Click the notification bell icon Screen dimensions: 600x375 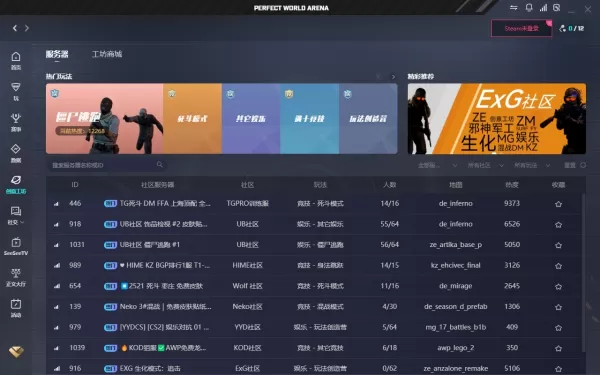pyautogui.click(x=529, y=8)
